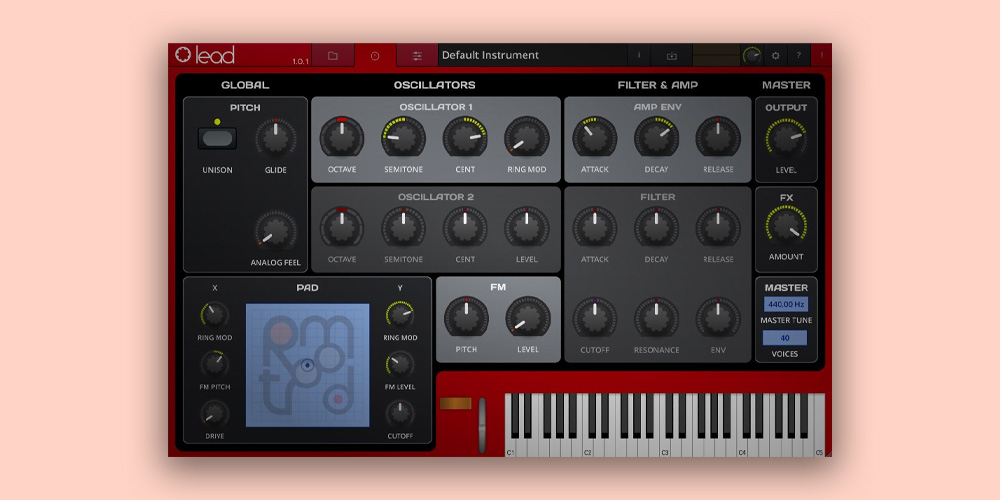Open the gear settings icon
Viewport: 1000px width, 500px height.
click(775, 56)
